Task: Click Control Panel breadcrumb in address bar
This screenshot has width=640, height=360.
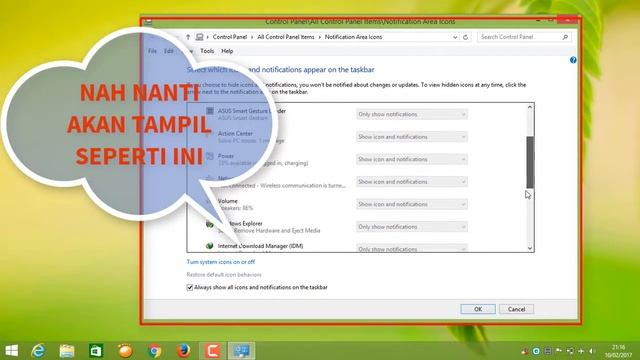Action: (230, 37)
